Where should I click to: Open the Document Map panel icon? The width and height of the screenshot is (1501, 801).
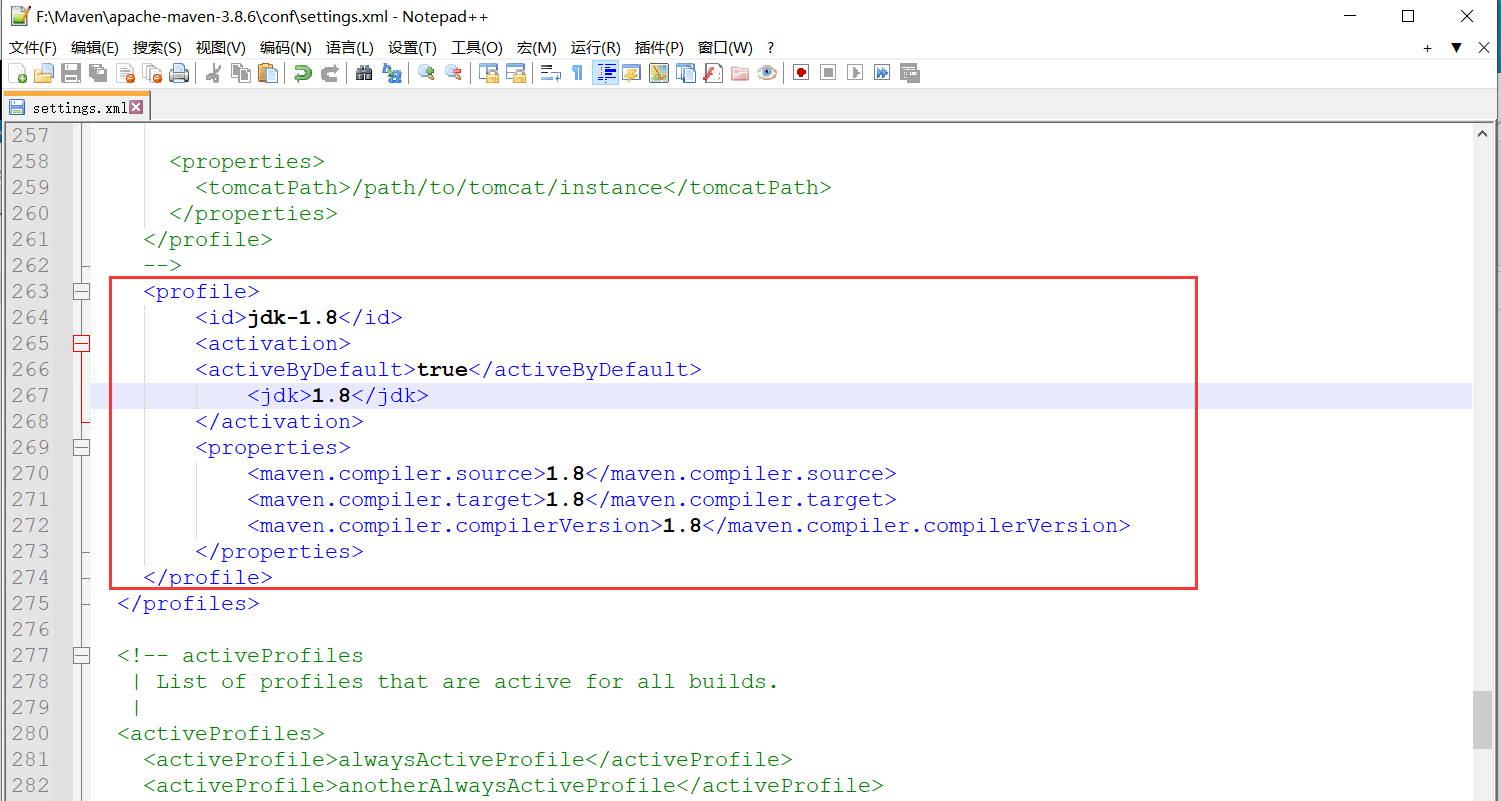(x=659, y=73)
